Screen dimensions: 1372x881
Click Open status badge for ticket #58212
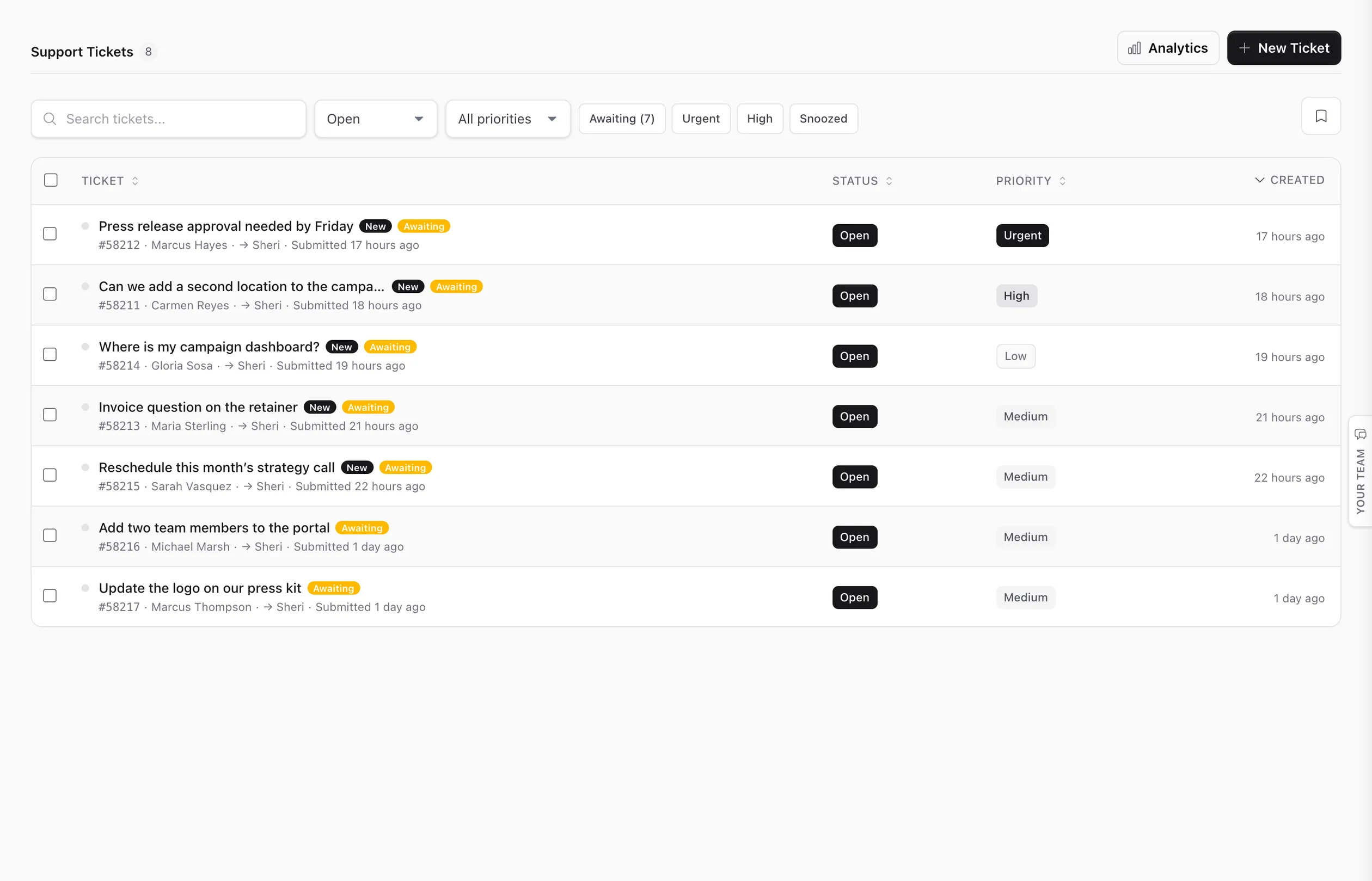coord(854,236)
